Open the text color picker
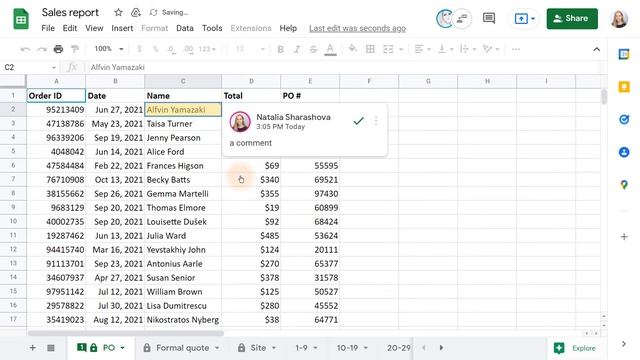640x360 pixels. pyautogui.click(x=330, y=49)
